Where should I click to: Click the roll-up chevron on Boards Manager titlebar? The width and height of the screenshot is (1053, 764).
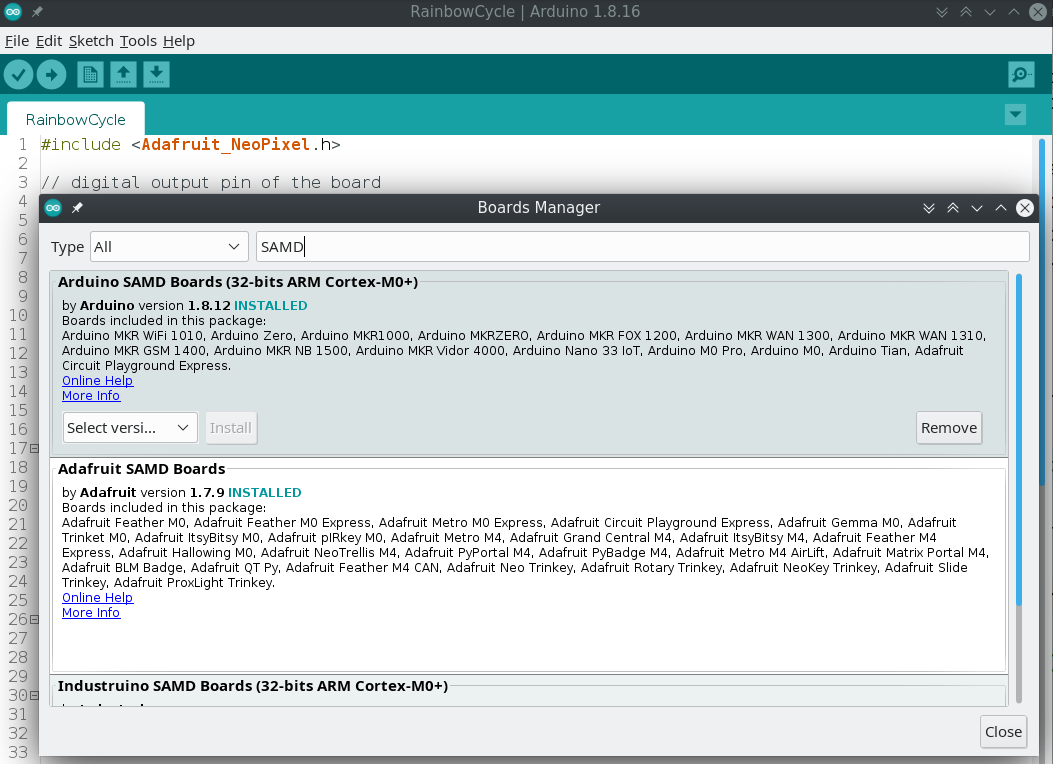(x=1000, y=208)
